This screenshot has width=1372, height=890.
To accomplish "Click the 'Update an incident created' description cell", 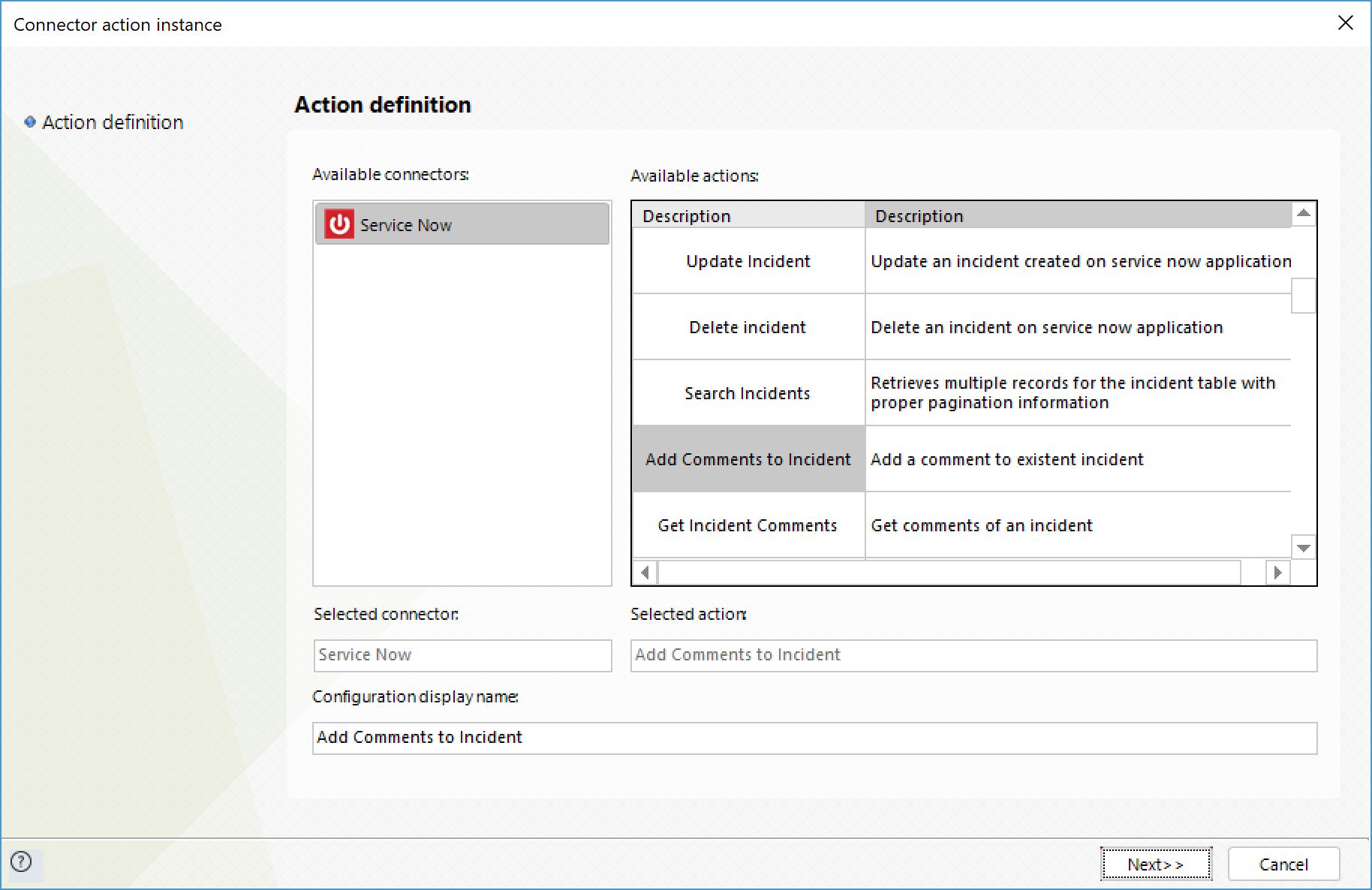I will click(x=1079, y=261).
